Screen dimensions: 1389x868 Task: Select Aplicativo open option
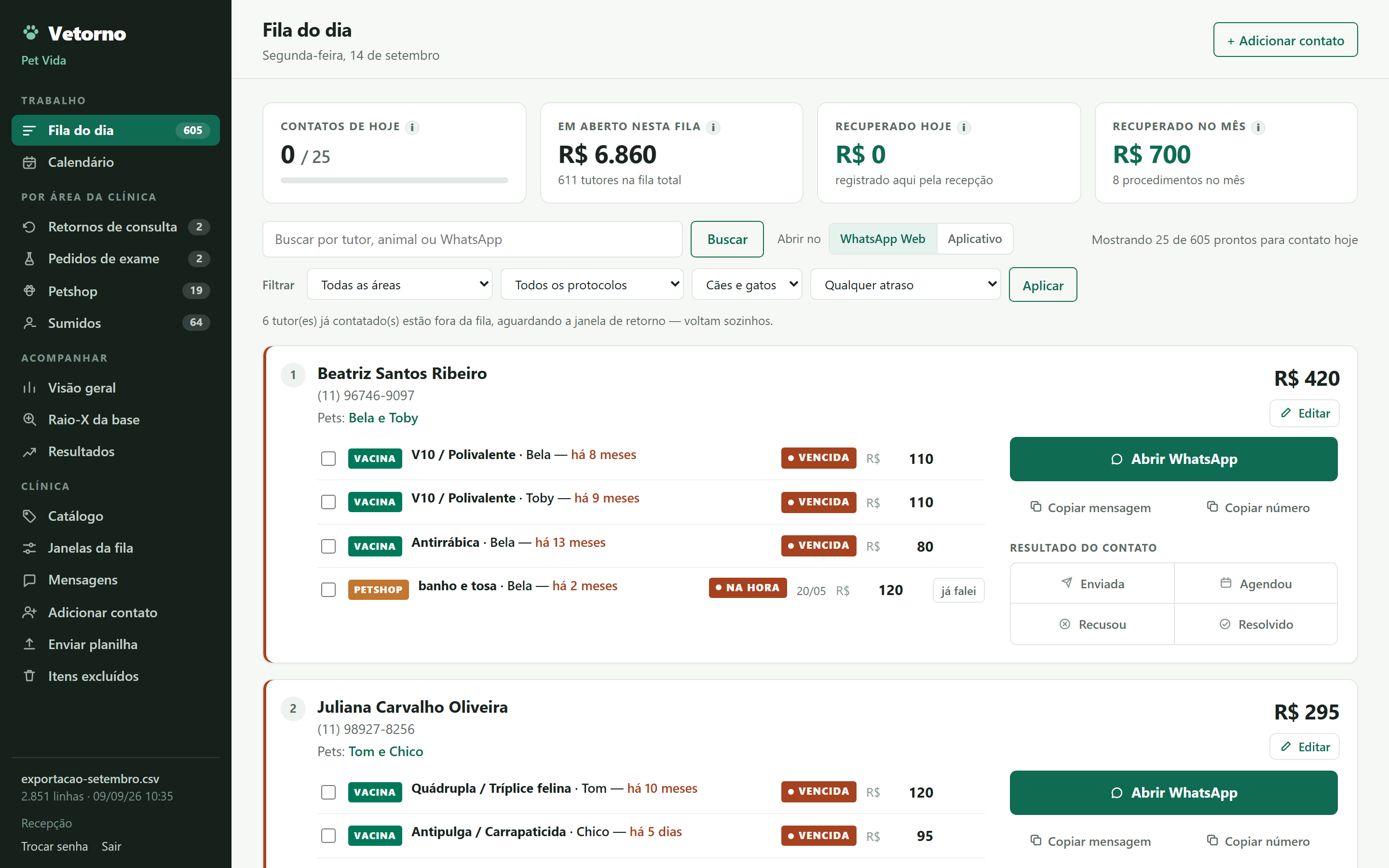(x=975, y=239)
